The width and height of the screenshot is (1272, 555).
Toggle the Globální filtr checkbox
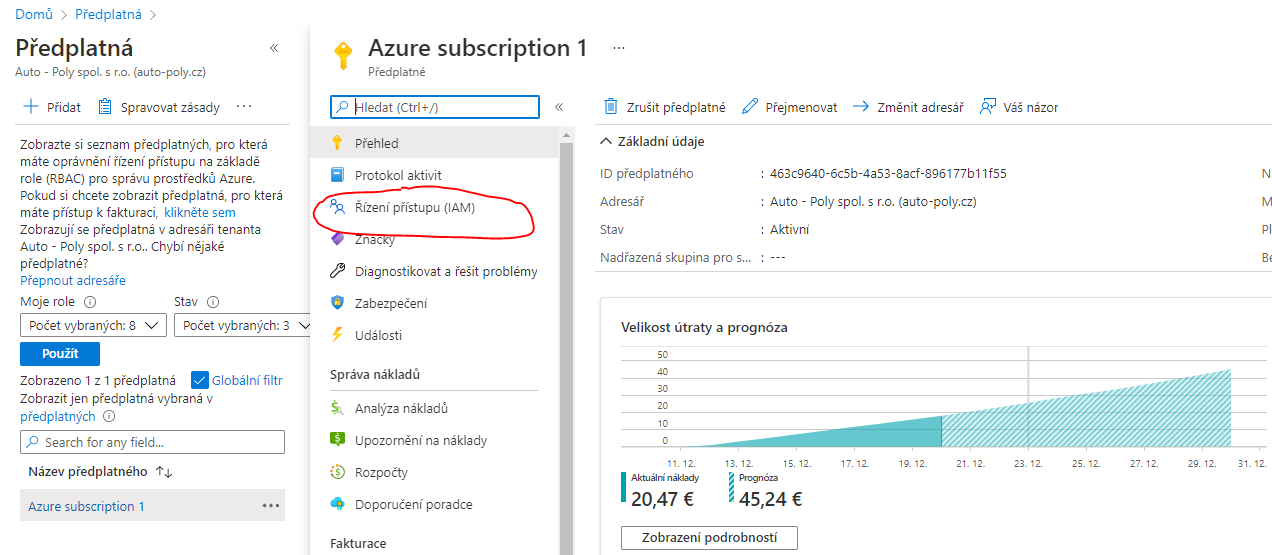tap(199, 380)
